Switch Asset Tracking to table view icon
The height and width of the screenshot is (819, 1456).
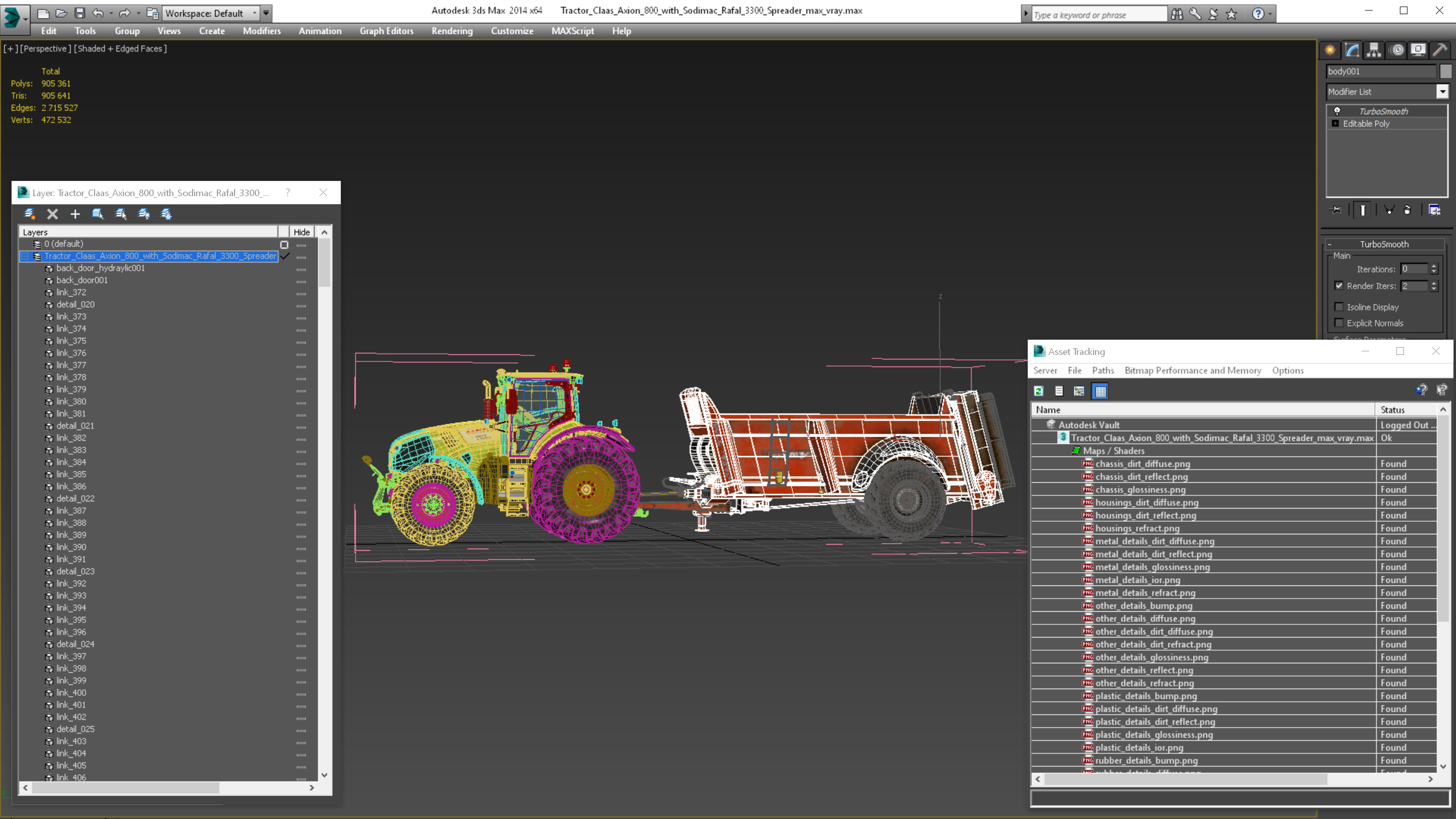[x=1100, y=391]
